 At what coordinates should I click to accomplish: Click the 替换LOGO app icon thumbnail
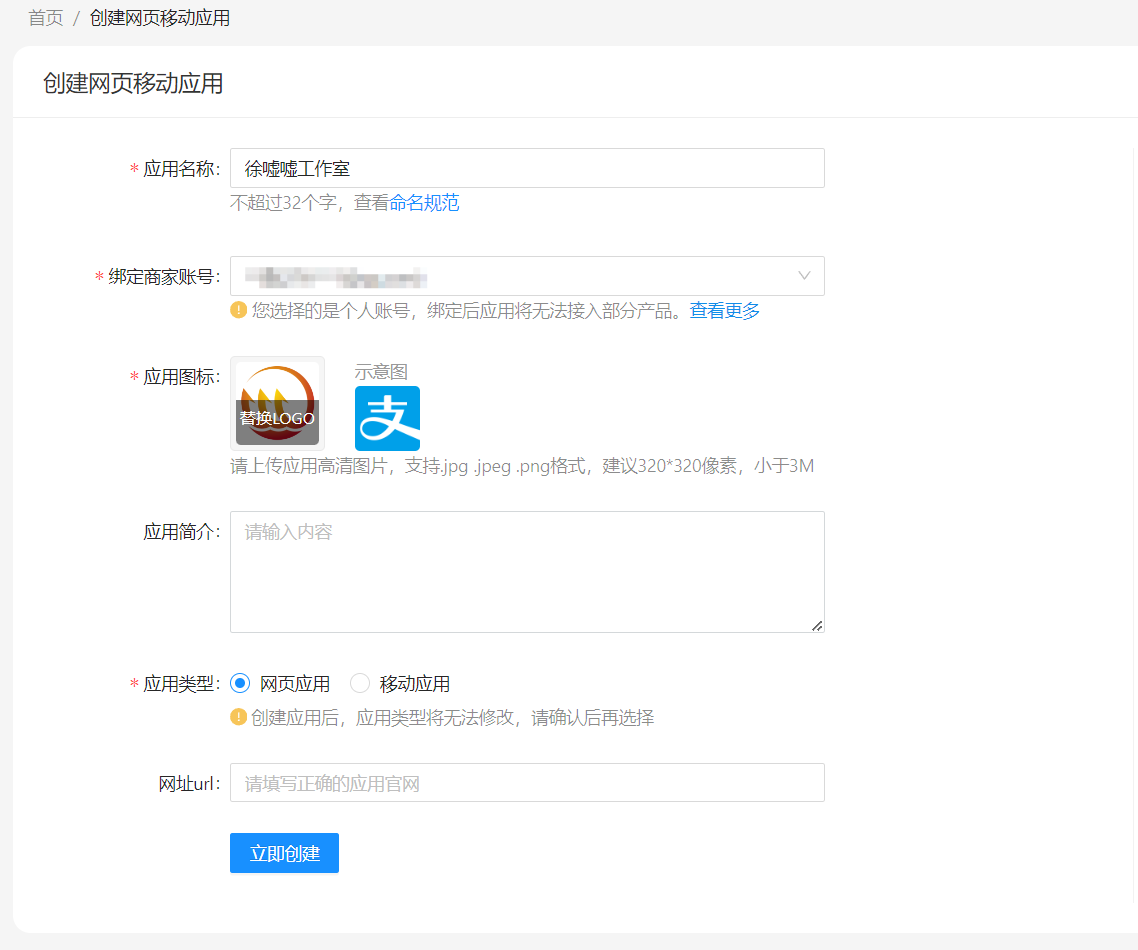click(277, 403)
